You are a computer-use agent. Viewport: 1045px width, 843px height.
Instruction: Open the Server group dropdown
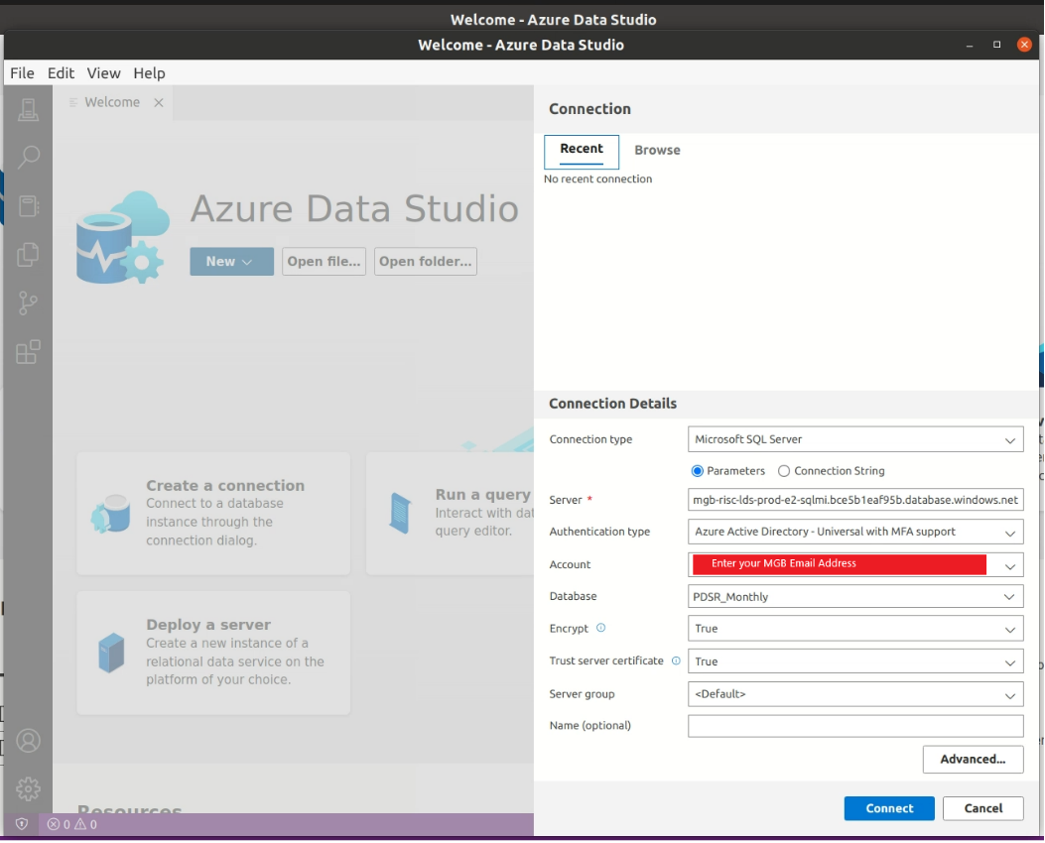tap(855, 694)
